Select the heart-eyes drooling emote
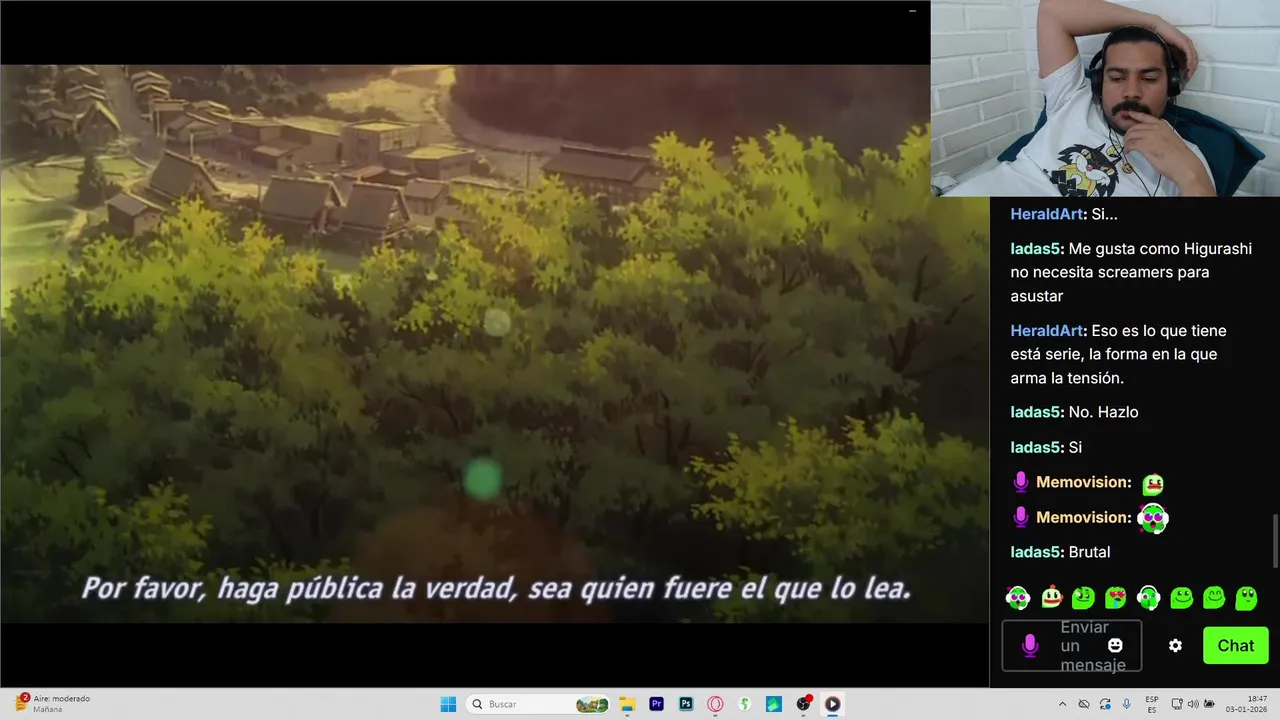Screen dimensions: 1280x720 click(x=1116, y=598)
